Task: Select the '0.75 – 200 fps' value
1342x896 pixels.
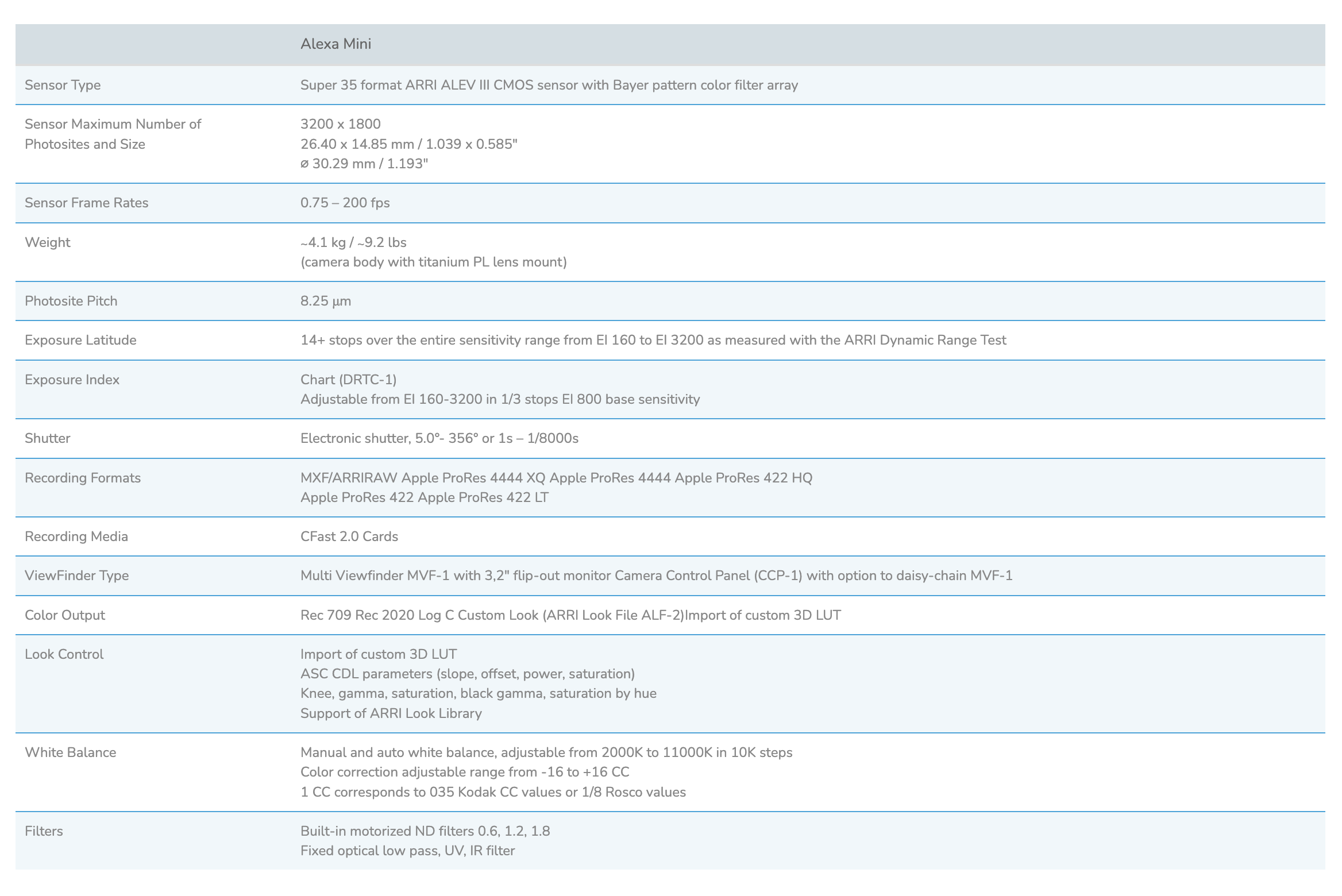Action: click(345, 203)
